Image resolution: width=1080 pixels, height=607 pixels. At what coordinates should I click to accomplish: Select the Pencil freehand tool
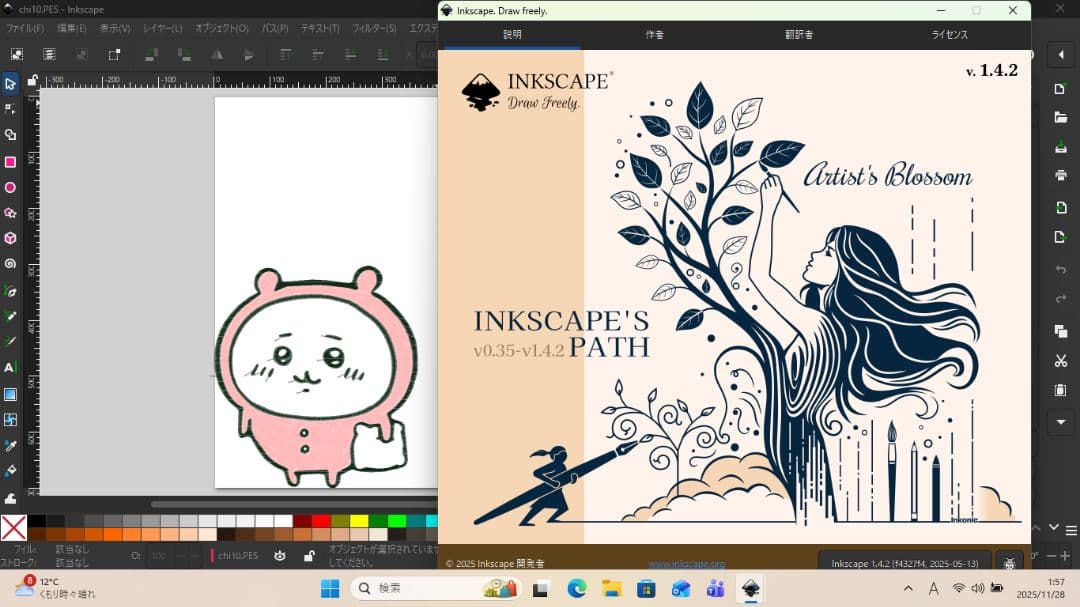click(x=10, y=316)
